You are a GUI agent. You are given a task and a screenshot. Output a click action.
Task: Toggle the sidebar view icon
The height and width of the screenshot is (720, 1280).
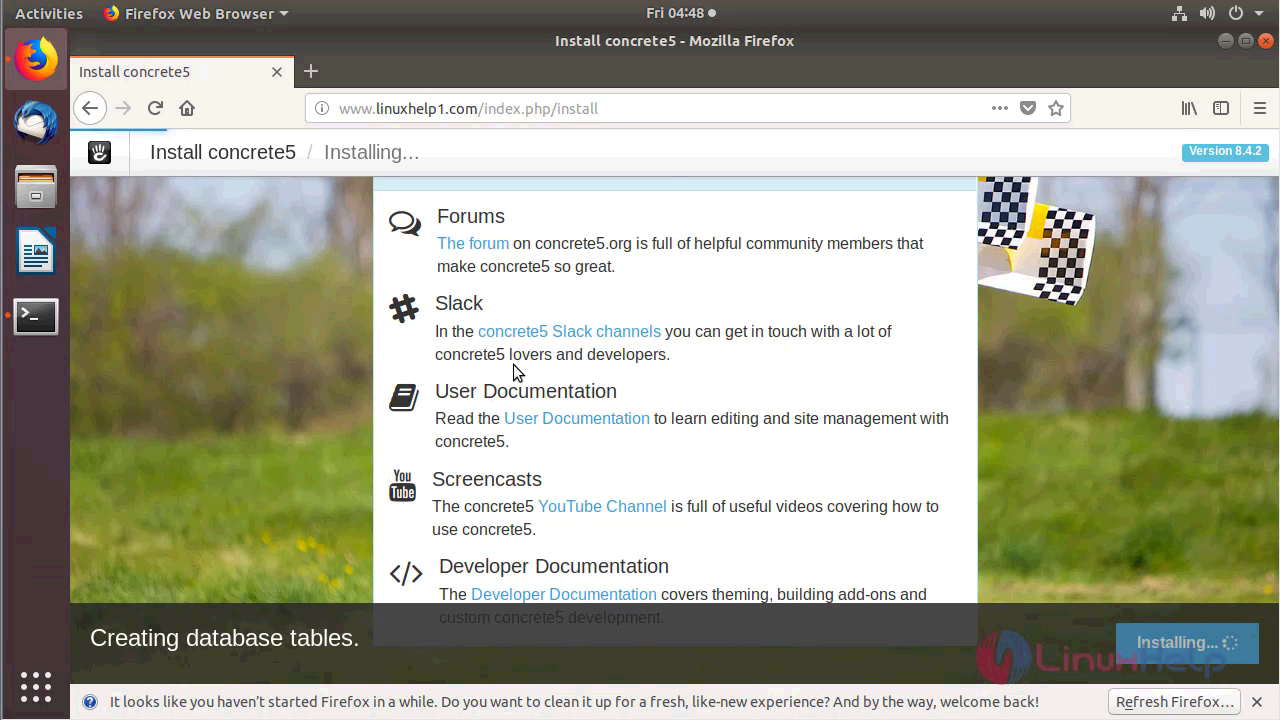(x=1221, y=108)
